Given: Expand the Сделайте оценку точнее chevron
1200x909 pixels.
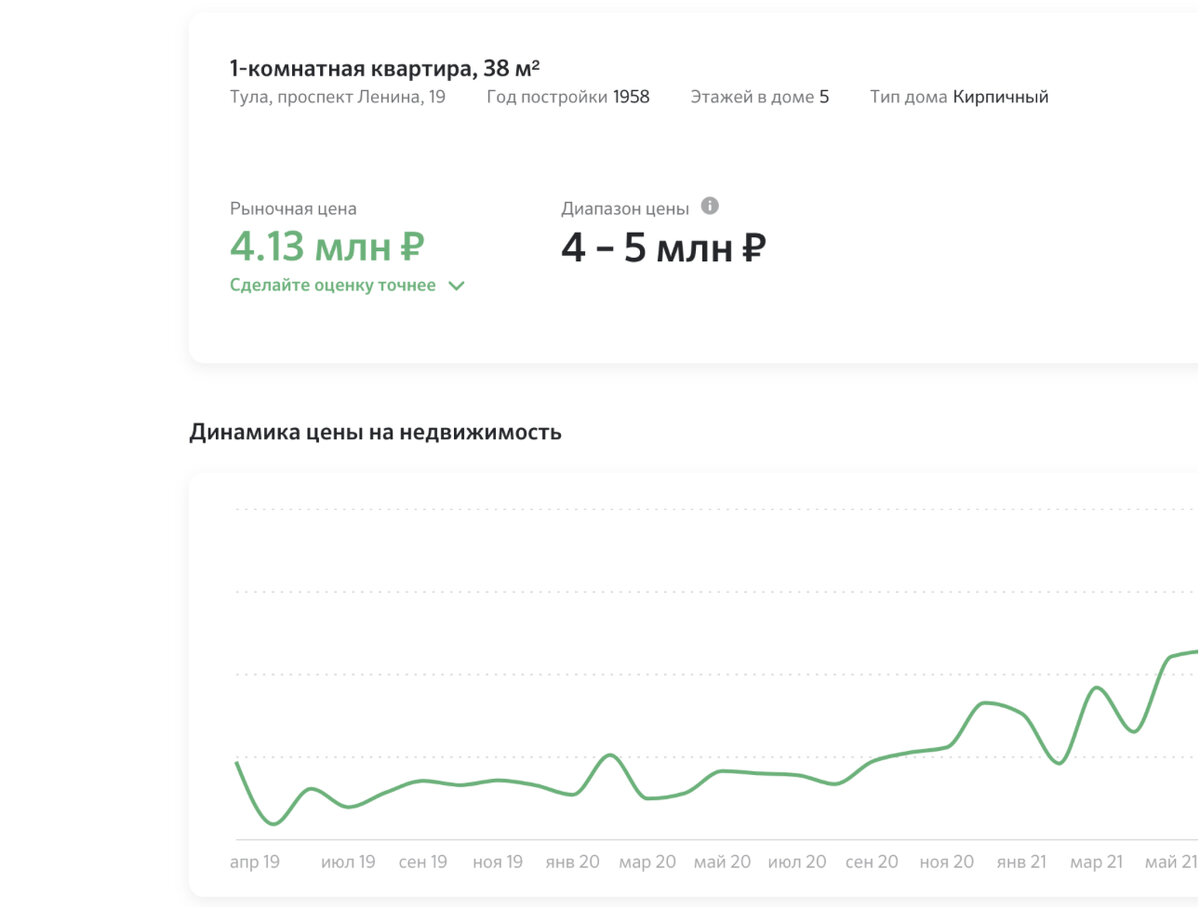Looking at the screenshot, I should pyautogui.click(x=457, y=286).
